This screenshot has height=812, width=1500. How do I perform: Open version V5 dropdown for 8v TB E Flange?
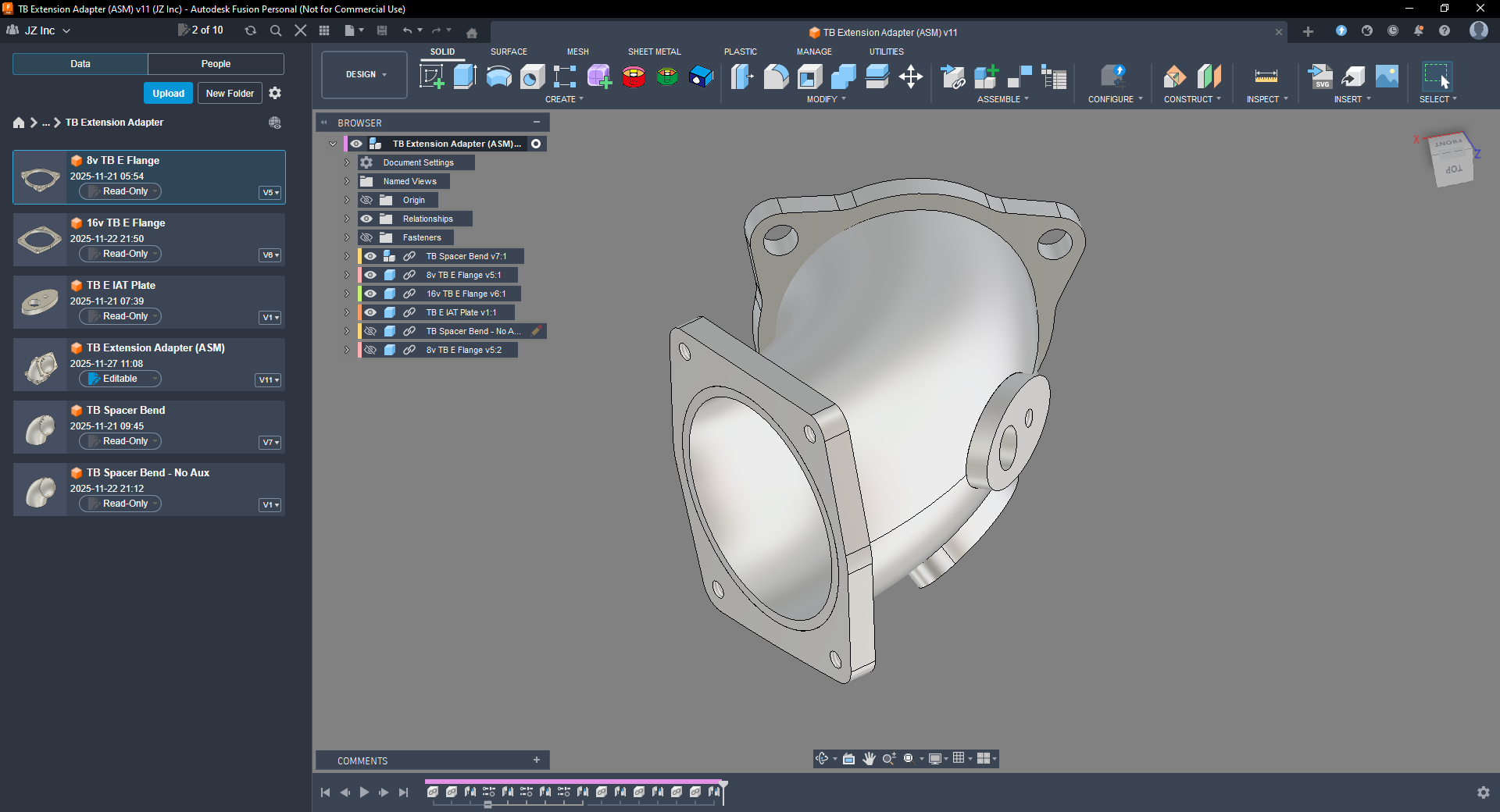[270, 192]
